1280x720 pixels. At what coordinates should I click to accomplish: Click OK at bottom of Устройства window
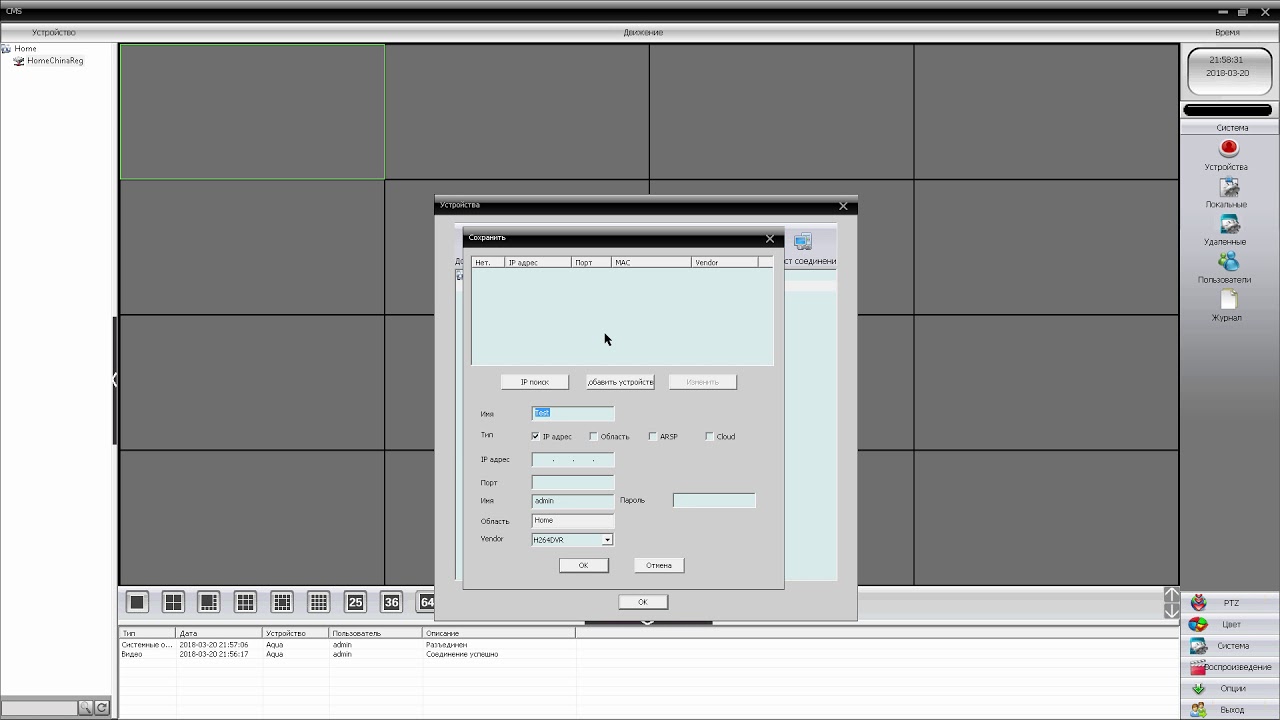pos(642,602)
